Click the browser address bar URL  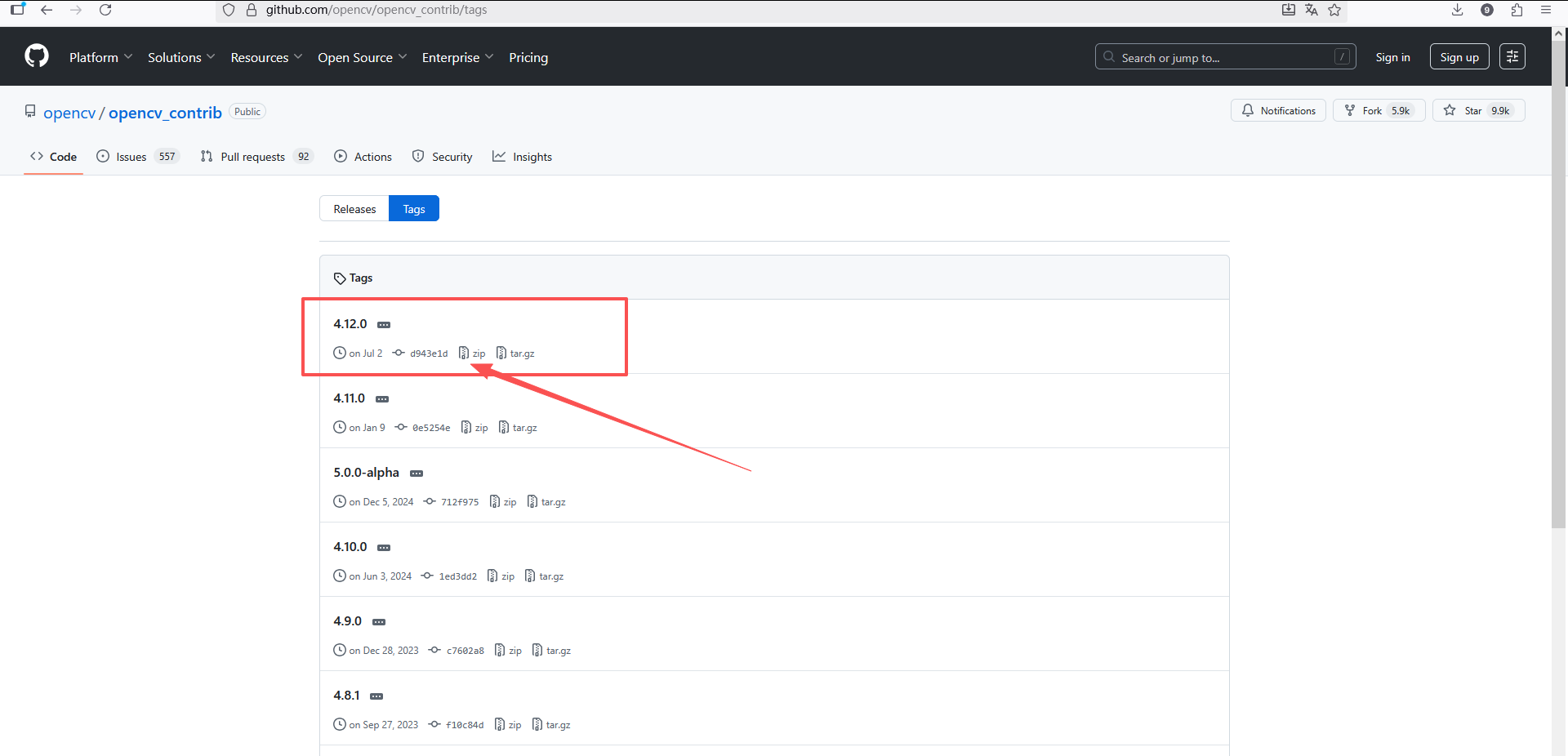[376, 10]
